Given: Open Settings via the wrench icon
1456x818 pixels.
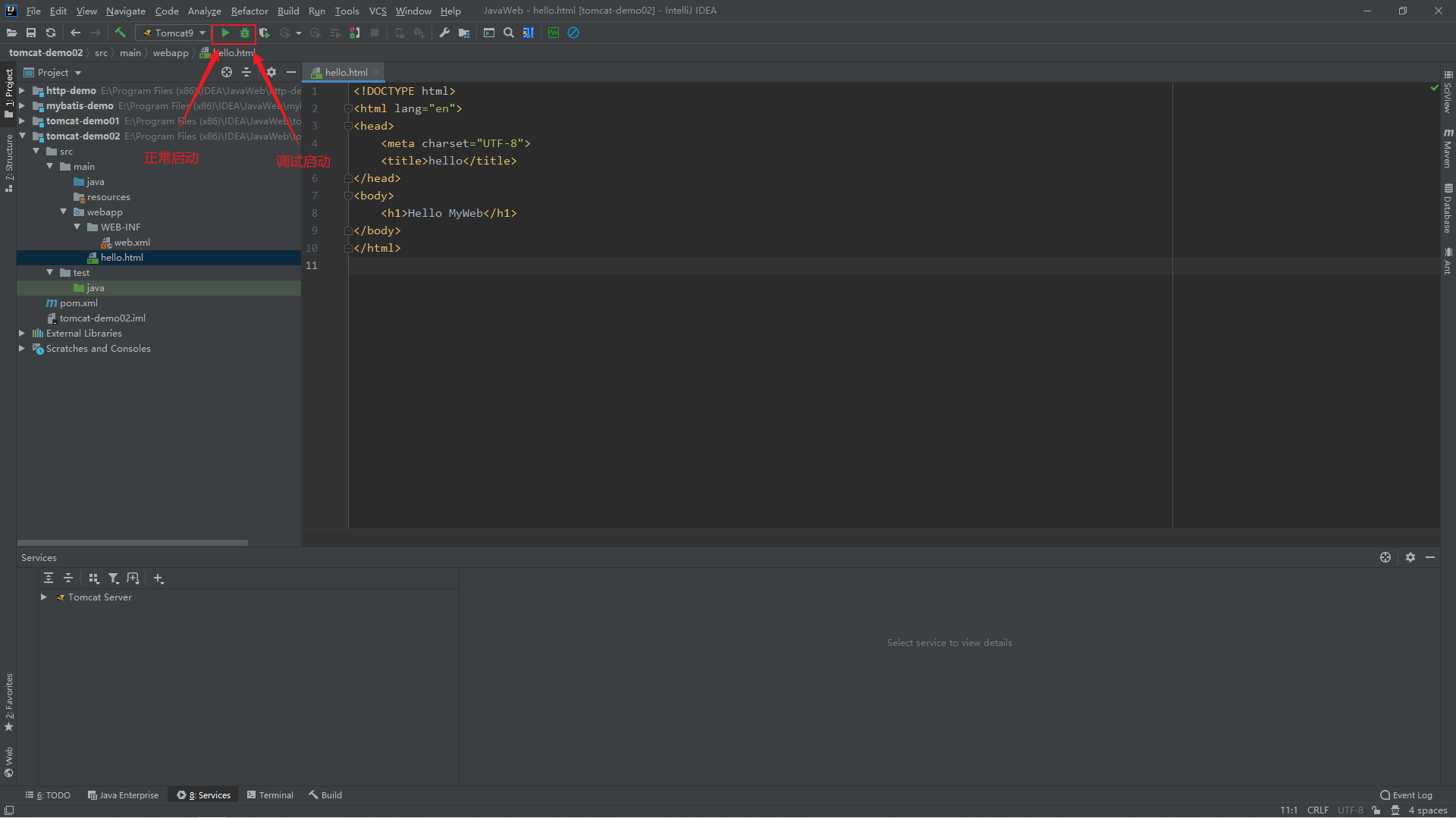Looking at the screenshot, I should [x=444, y=33].
